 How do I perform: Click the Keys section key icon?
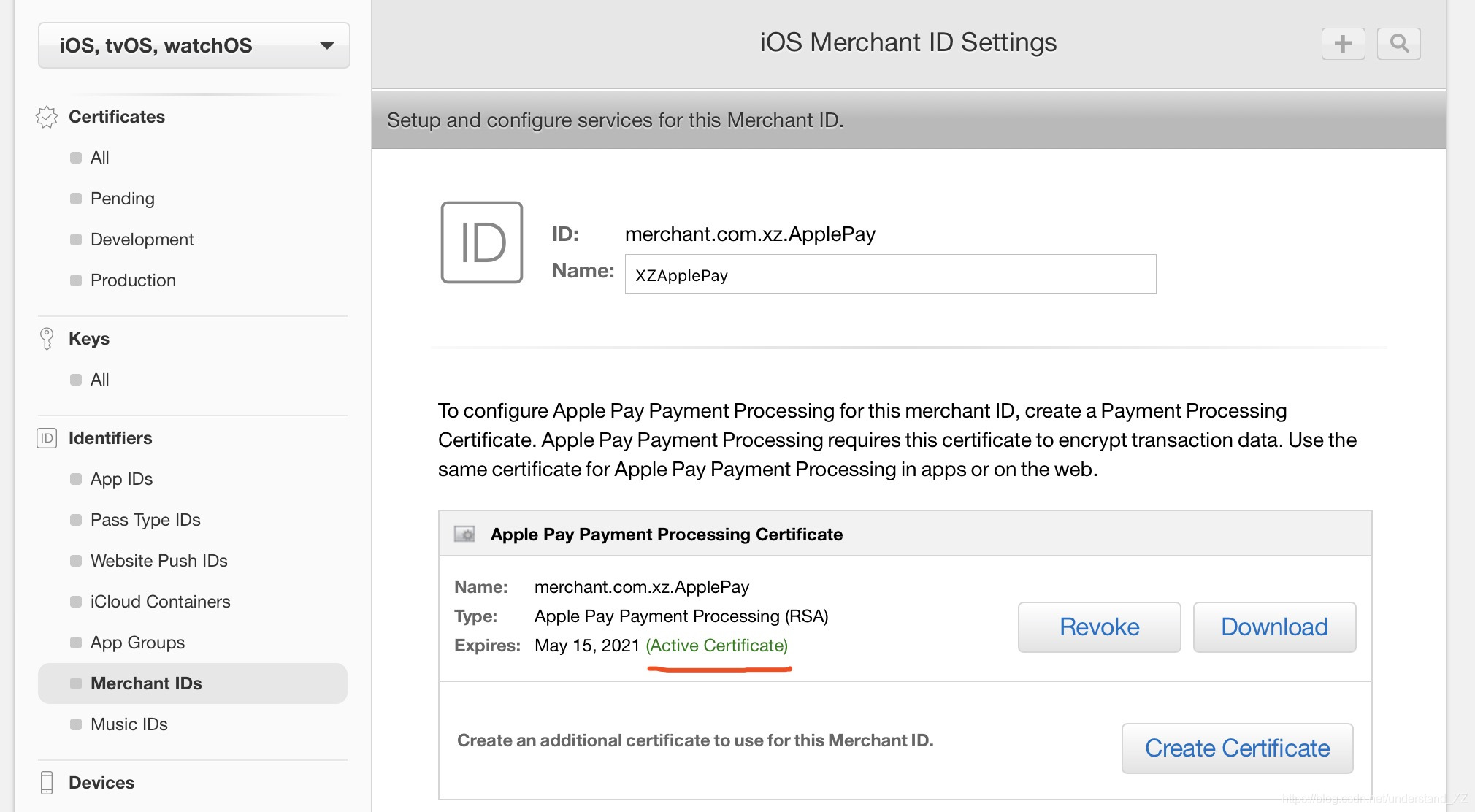pyautogui.click(x=47, y=339)
